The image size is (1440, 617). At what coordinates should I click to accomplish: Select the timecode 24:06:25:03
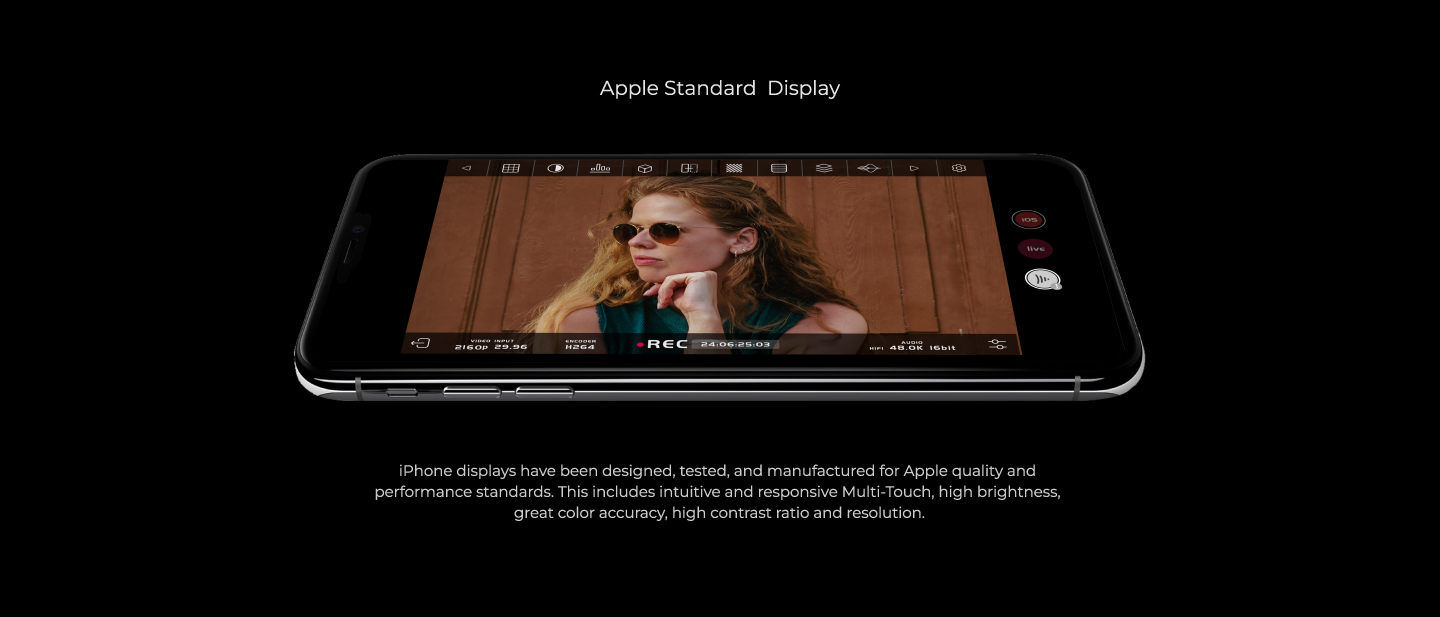(x=736, y=344)
